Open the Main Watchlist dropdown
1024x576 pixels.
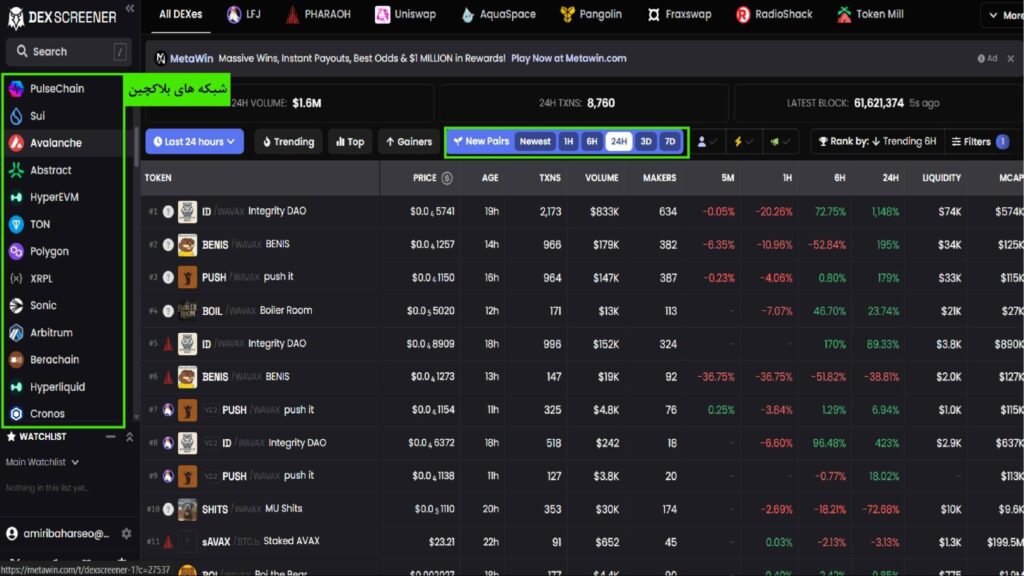tap(42, 462)
